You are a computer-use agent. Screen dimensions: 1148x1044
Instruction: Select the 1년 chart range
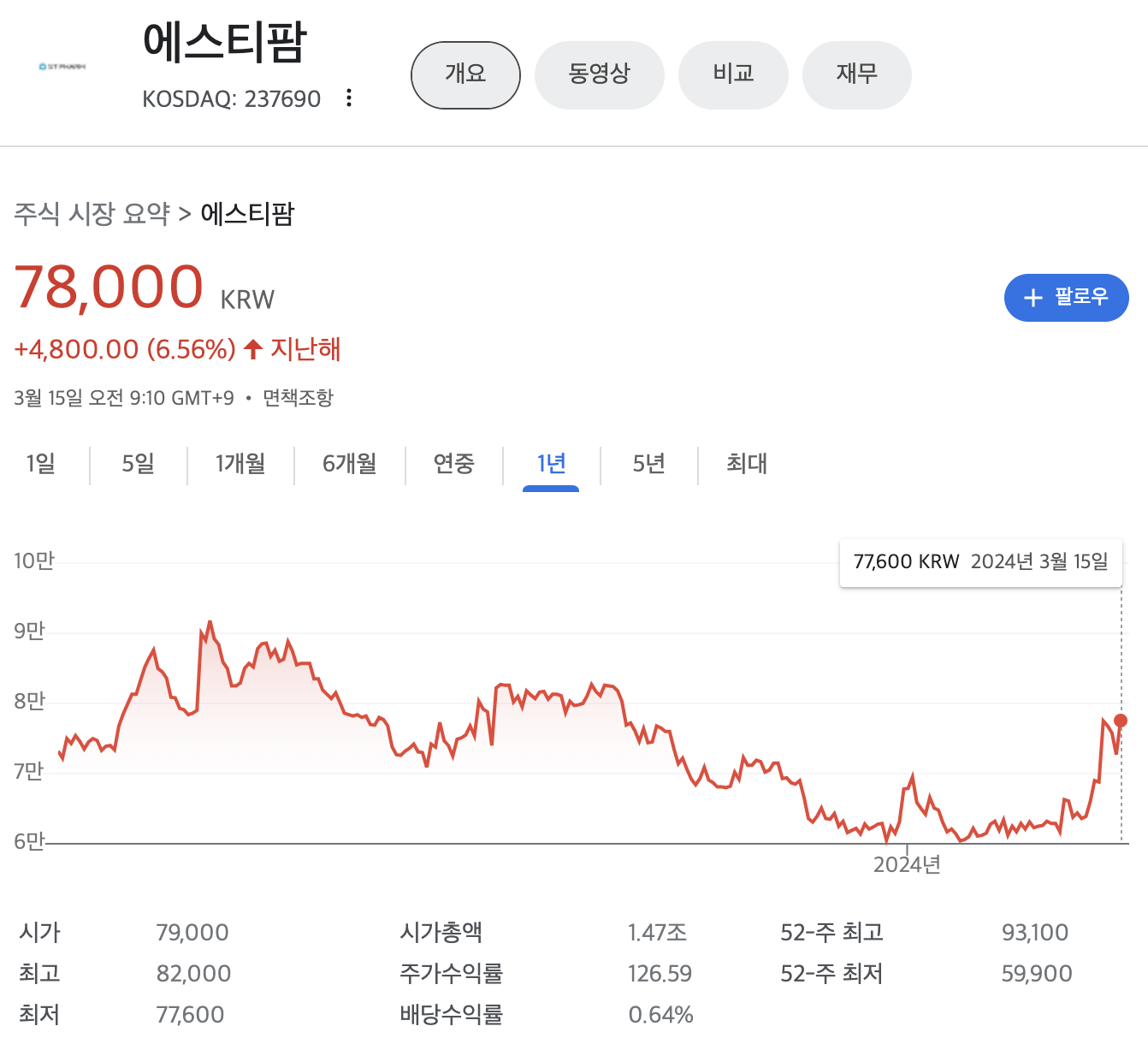click(551, 464)
